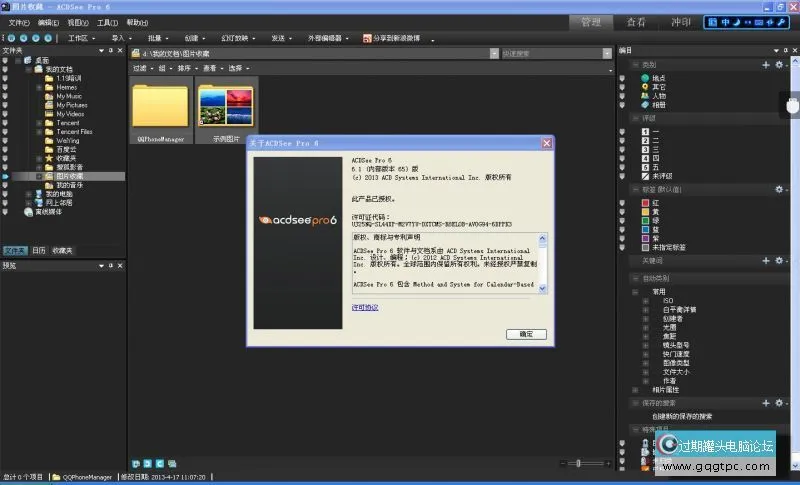Open the 幻灯放映 toolbar dropdown
Viewport: 800px width, 485px height.
(238, 38)
